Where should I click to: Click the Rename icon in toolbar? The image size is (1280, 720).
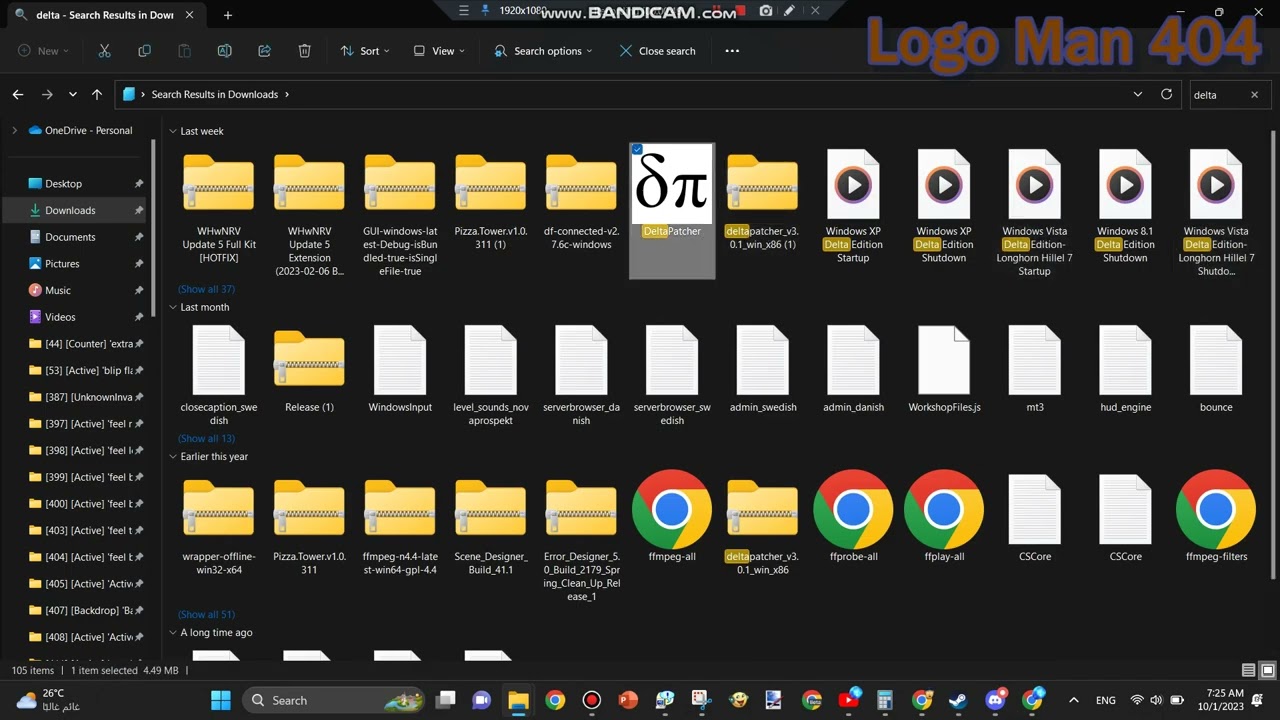click(x=224, y=51)
